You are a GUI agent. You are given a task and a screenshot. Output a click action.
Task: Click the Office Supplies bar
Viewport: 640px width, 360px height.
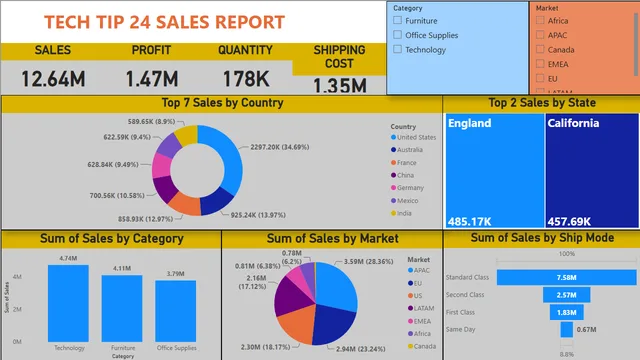[x=176, y=311]
